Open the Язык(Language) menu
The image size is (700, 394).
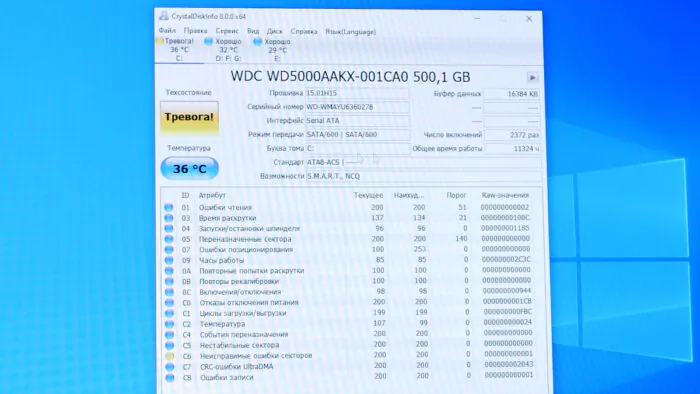pos(350,32)
